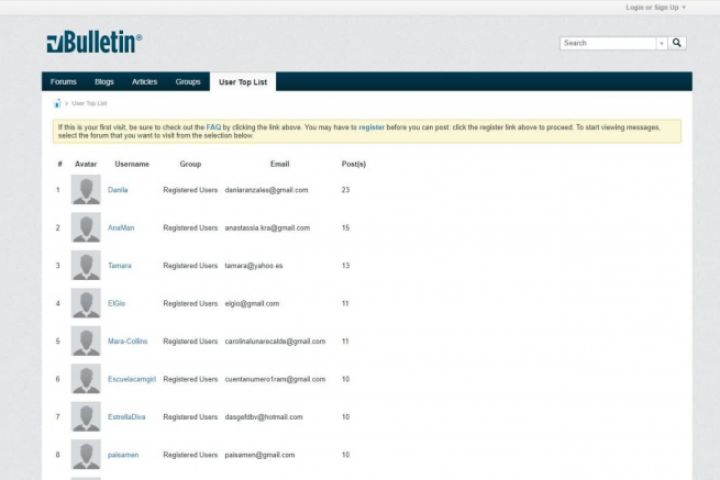Click post count 23 for Danila

point(346,190)
